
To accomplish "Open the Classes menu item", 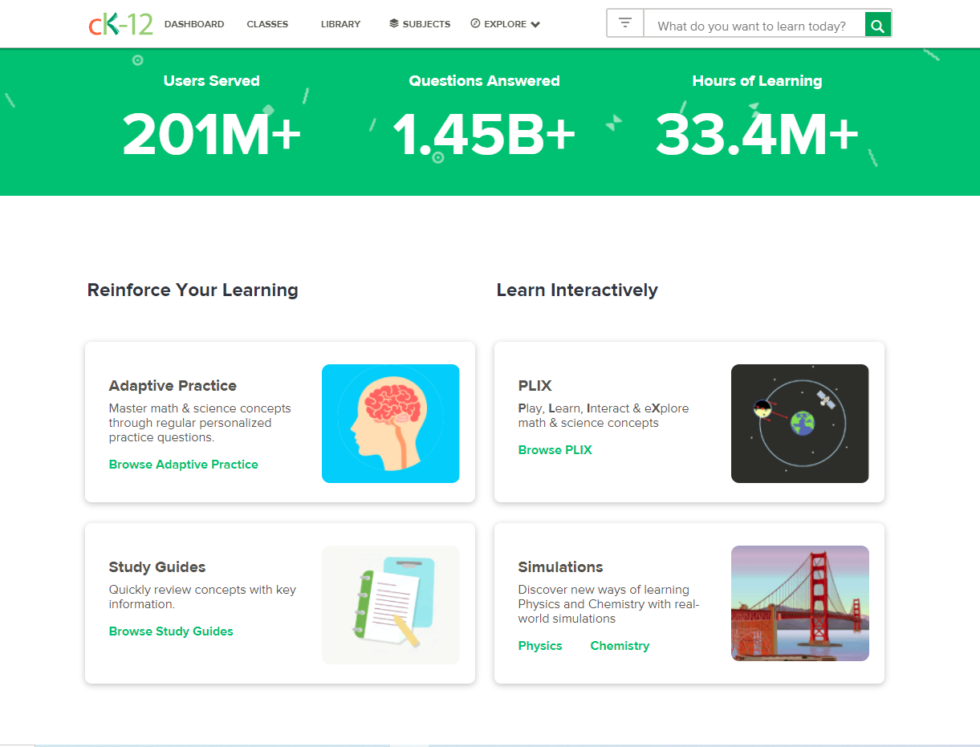I will point(267,23).
